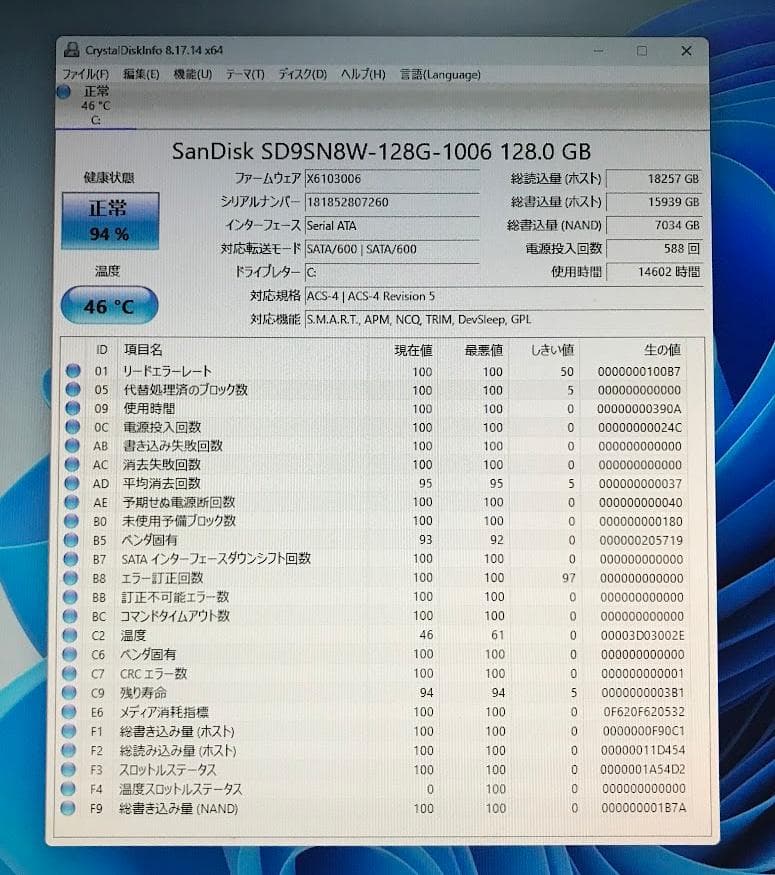Click status icon for C9 残り寿命

tap(69, 693)
